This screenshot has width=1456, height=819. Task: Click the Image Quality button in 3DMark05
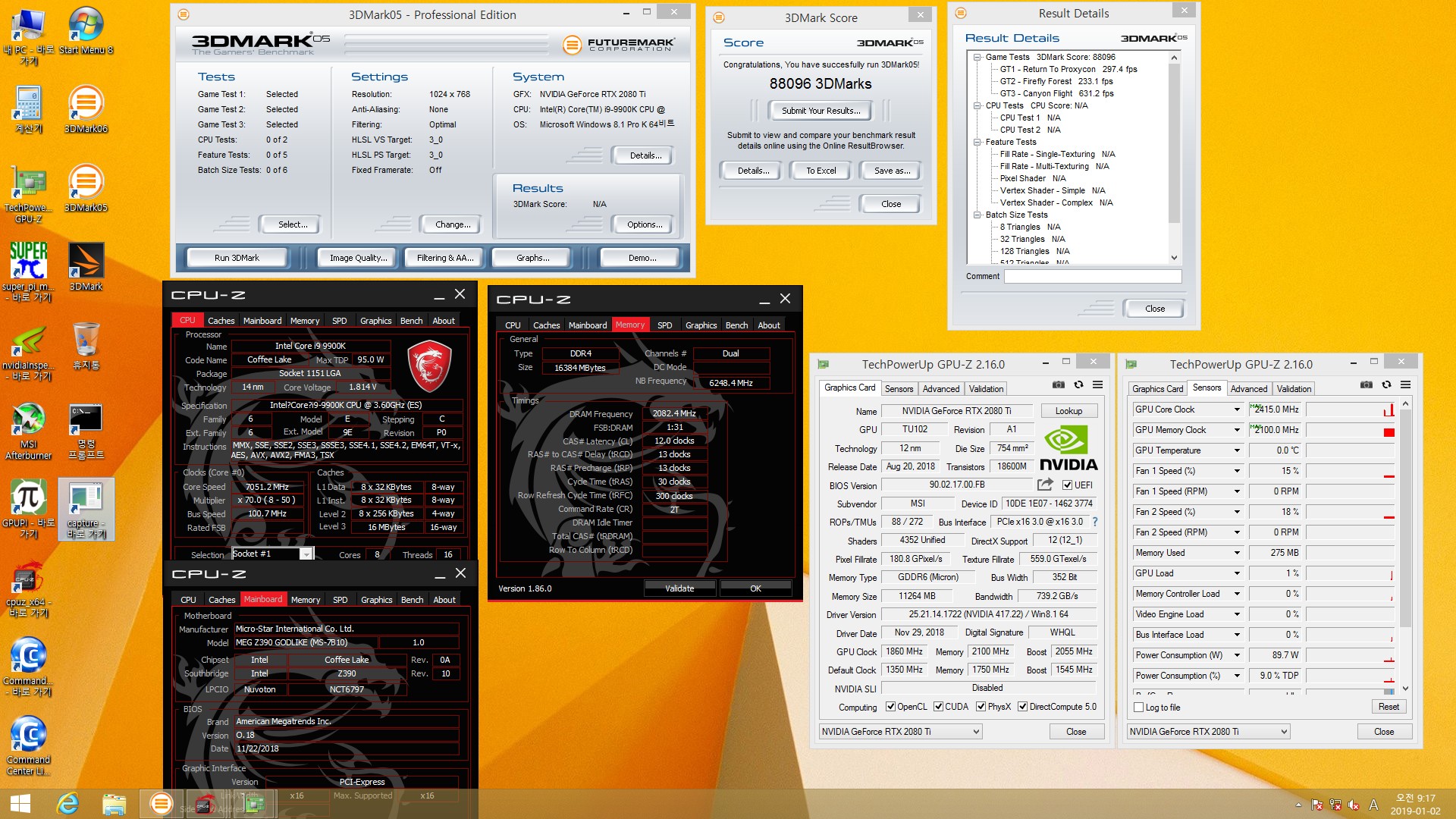tap(358, 258)
